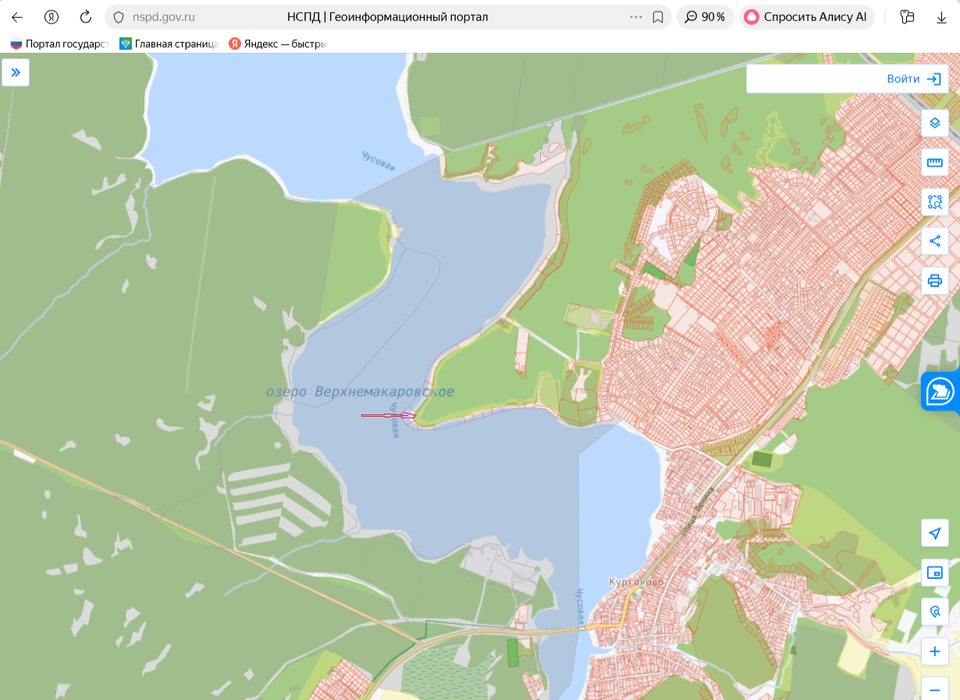Activate area search selection tool
Screen dimensions: 960x700
pos(934,202)
